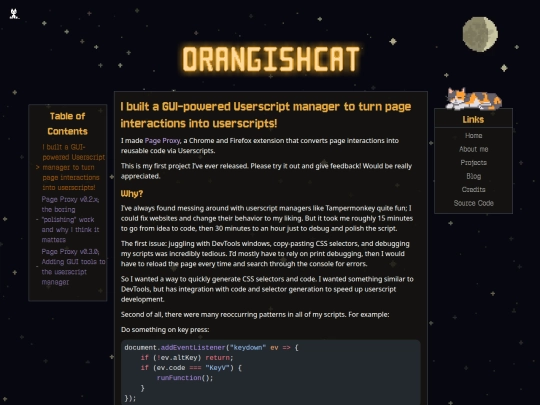
Task: Click the sleeping pixel cat above Links
Action: tap(474, 99)
